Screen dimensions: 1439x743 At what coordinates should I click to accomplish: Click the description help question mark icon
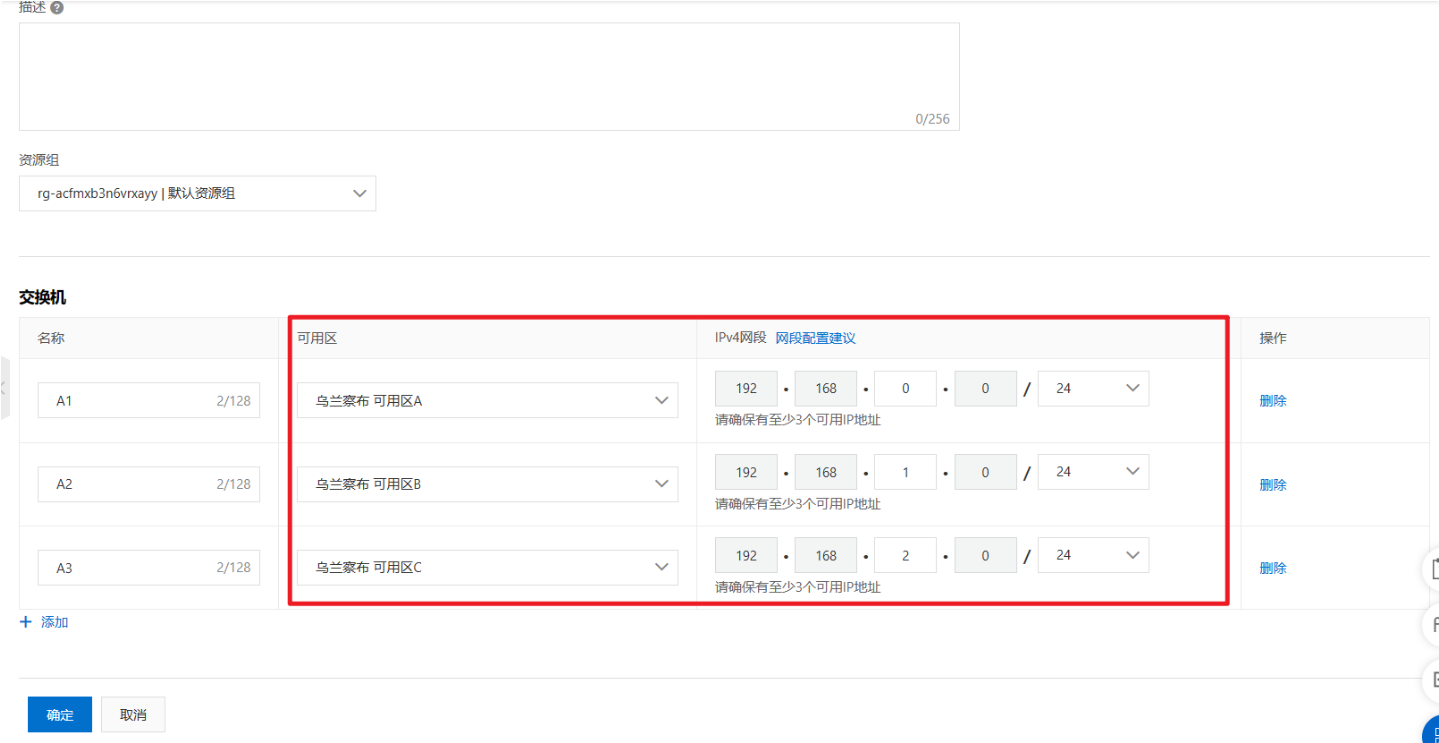(x=57, y=8)
